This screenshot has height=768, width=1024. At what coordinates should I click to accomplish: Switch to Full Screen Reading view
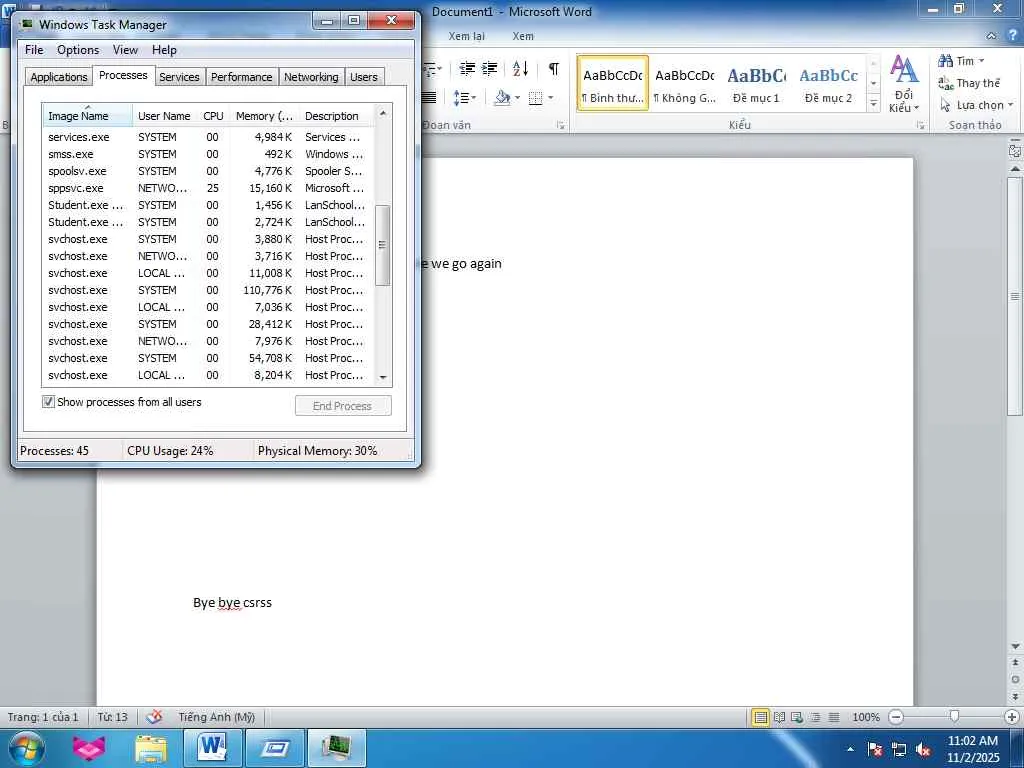[x=779, y=717]
